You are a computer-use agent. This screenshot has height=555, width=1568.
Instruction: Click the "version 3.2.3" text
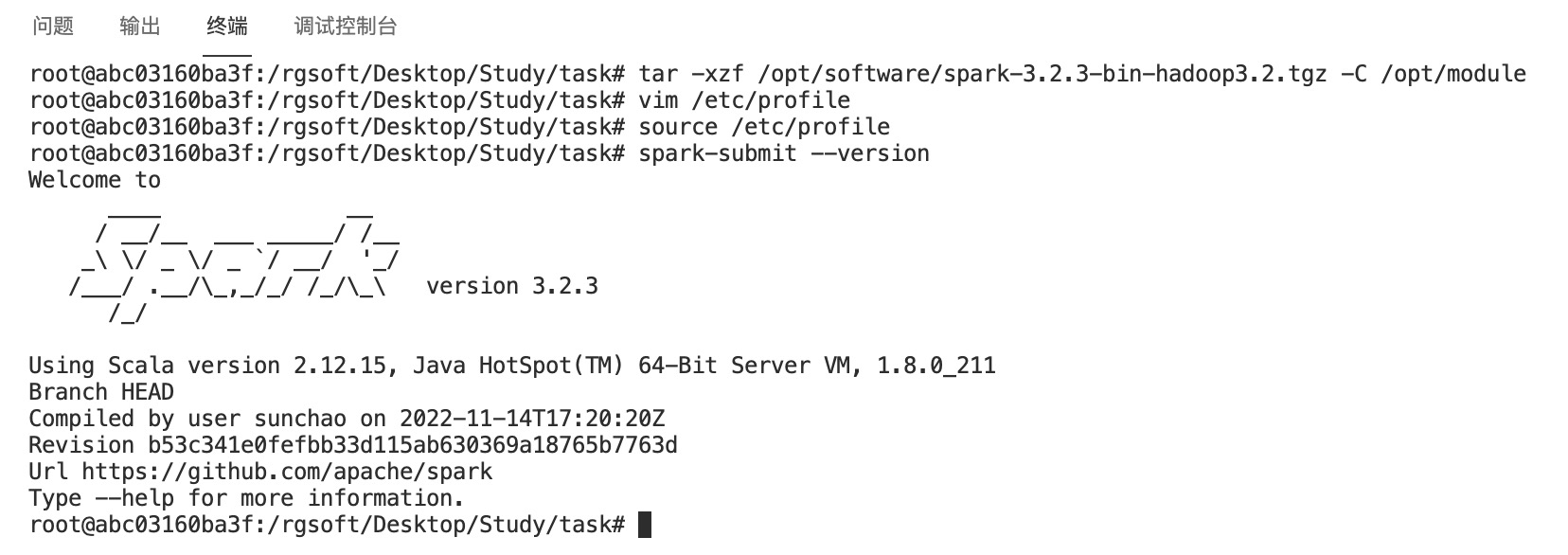(x=511, y=286)
